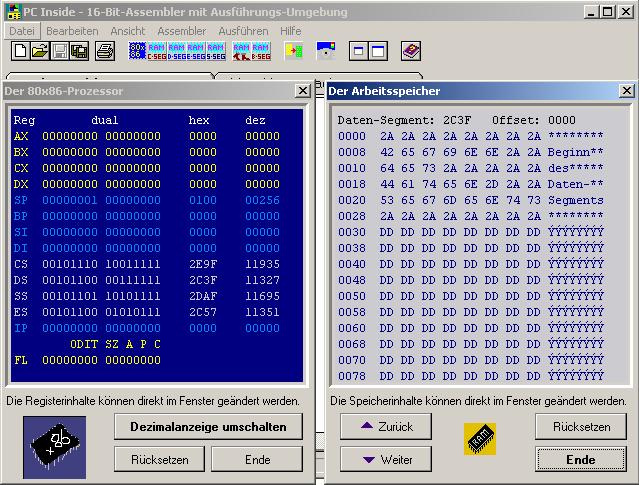
Task: Click Weiter to show next memory page
Action: (385, 459)
